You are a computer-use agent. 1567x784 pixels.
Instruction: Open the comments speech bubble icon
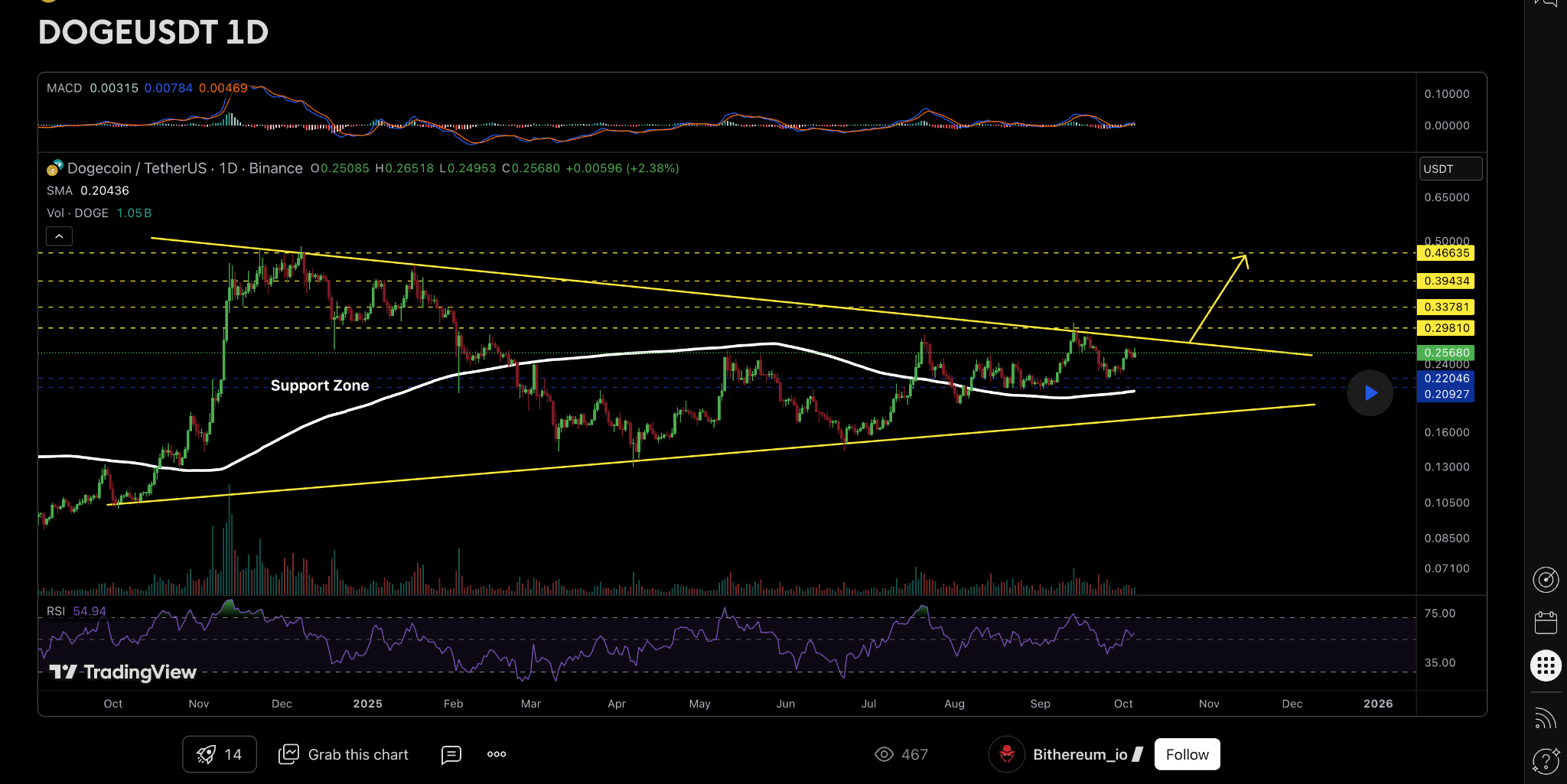pyautogui.click(x=451, y=755)
